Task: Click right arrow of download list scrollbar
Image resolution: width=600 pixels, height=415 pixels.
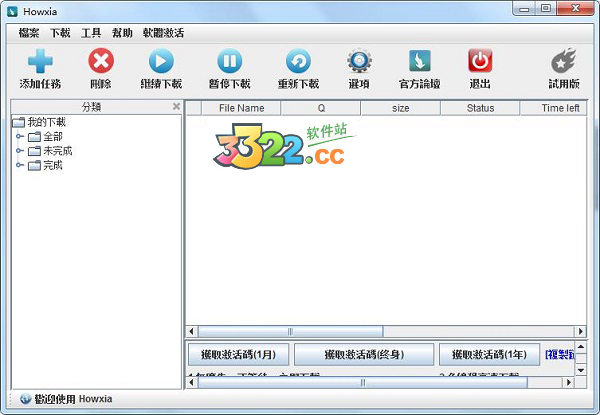Action: 580,331
